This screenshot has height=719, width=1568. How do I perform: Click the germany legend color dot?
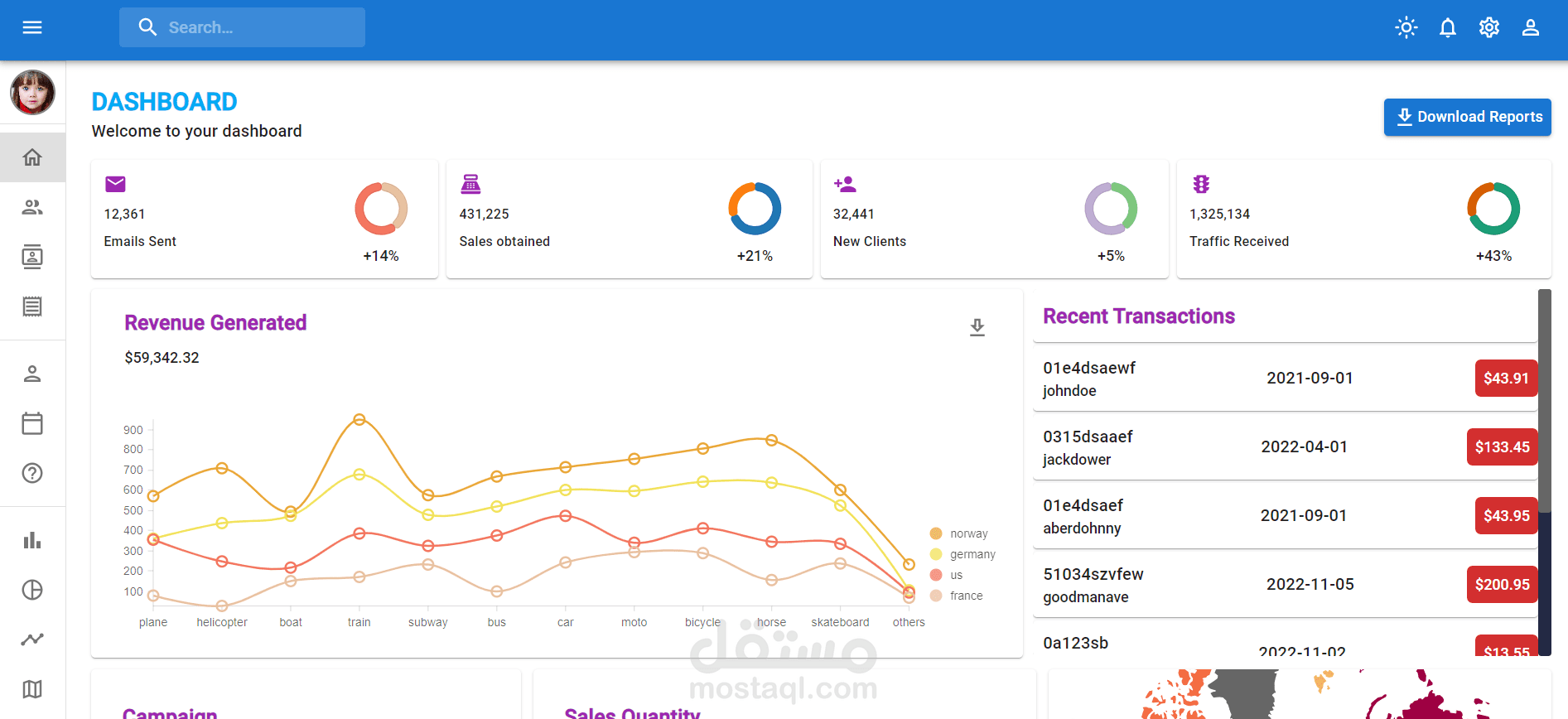coord(936,554)
